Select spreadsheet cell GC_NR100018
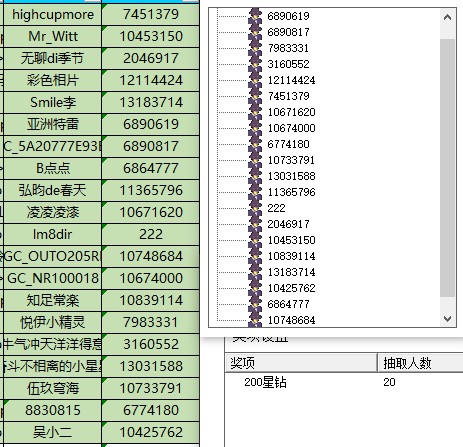The width and height of the screenshot is (463, 447). [53, 278]
